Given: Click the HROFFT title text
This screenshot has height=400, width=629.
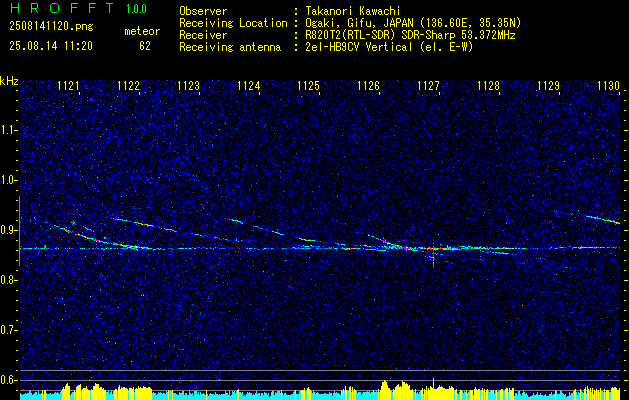Looking at the screenshot, I should pos(62,8).
